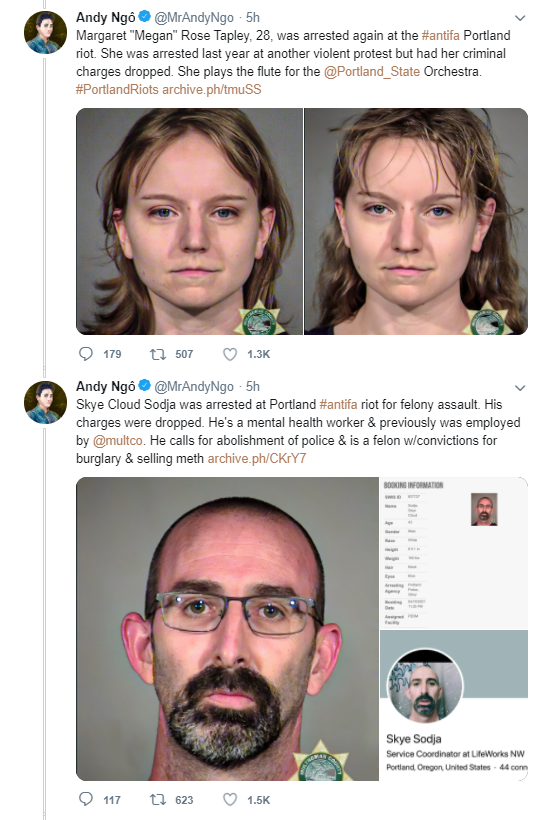Click the reply icon under the second tweet
Viewport: 551px width, 820px height.
click(85, 799)
